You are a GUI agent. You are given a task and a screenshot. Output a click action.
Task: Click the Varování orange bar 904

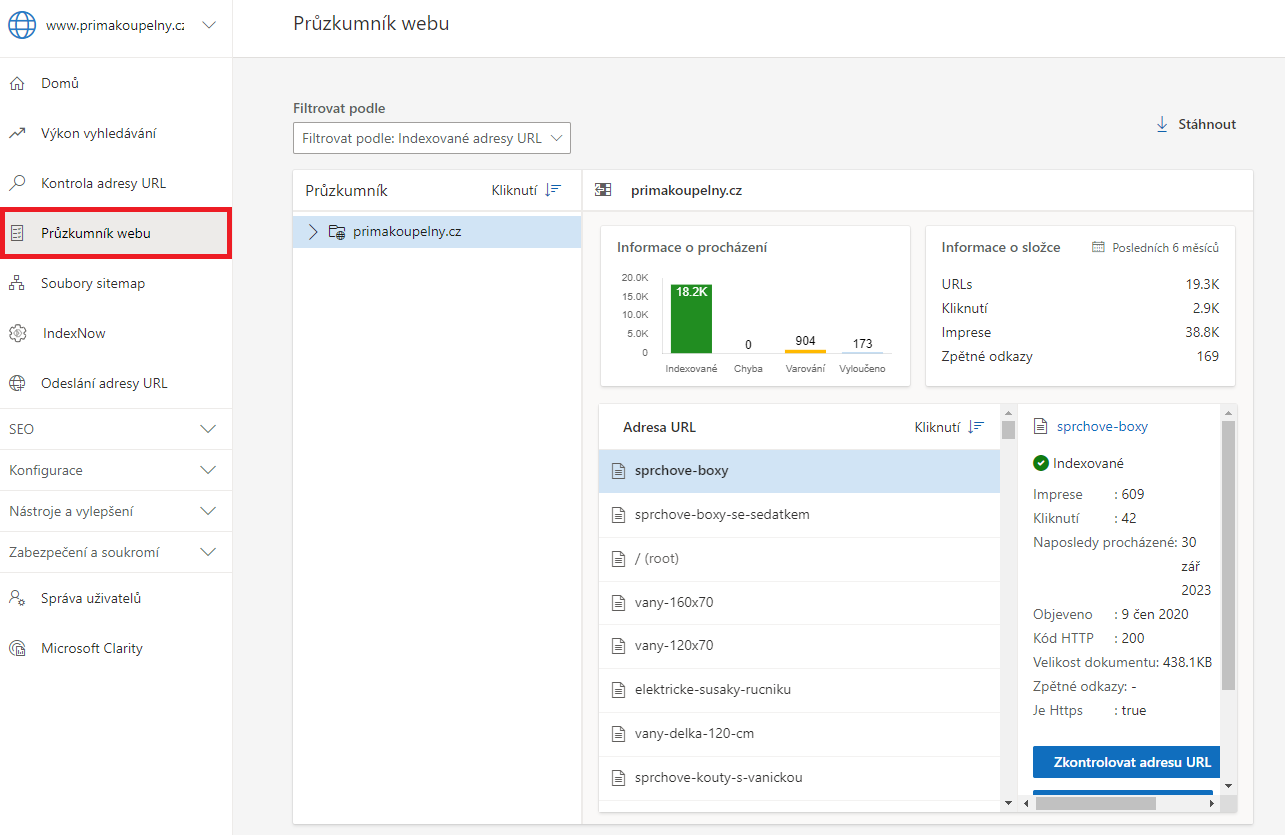click(805, 350)
